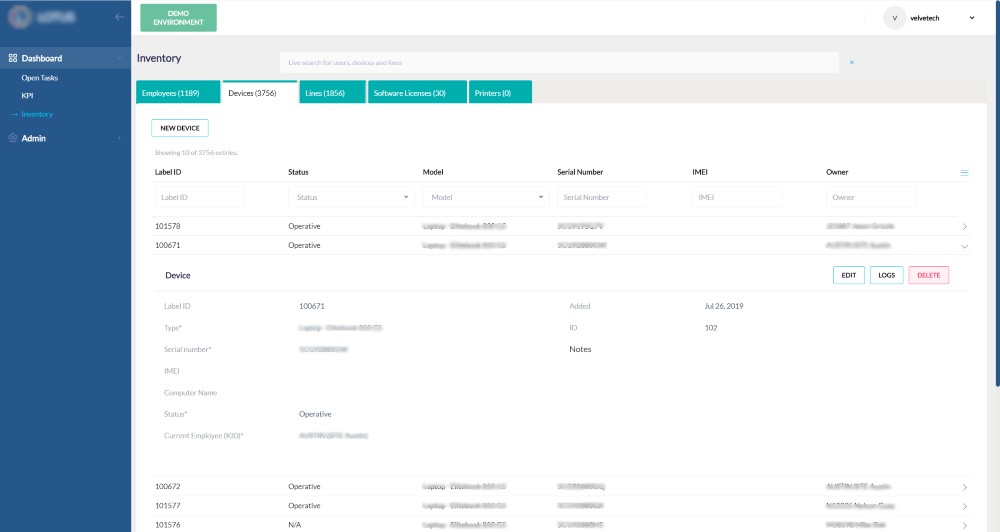Sort by Status column header

[x=298, y=172]
